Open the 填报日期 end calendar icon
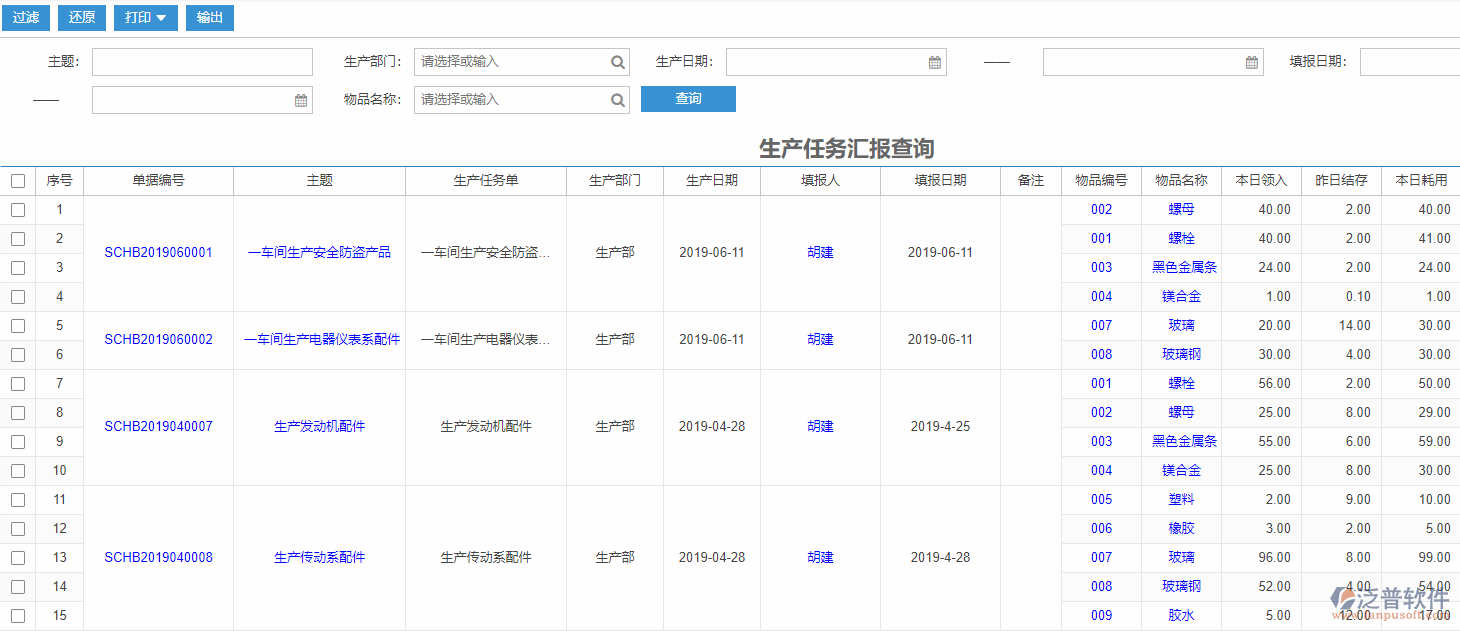1460x631 pixels. point(300,99)
